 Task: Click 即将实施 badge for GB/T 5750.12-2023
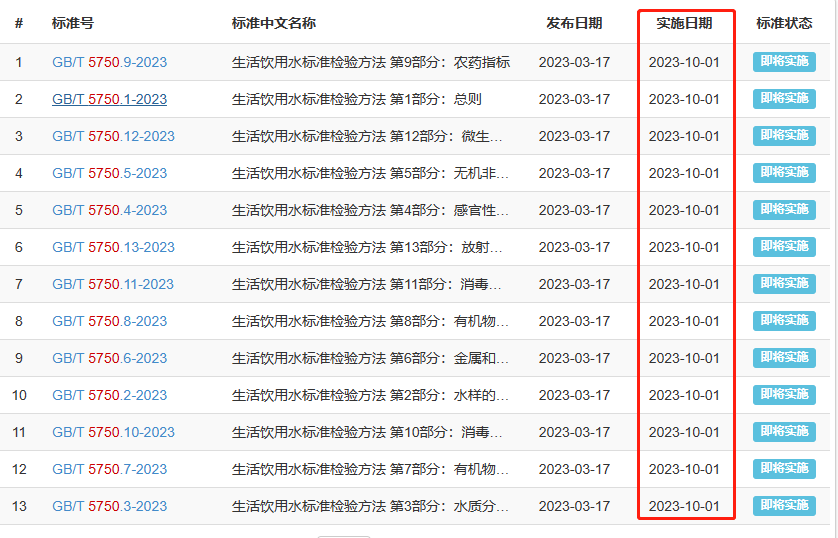(784, 136)
